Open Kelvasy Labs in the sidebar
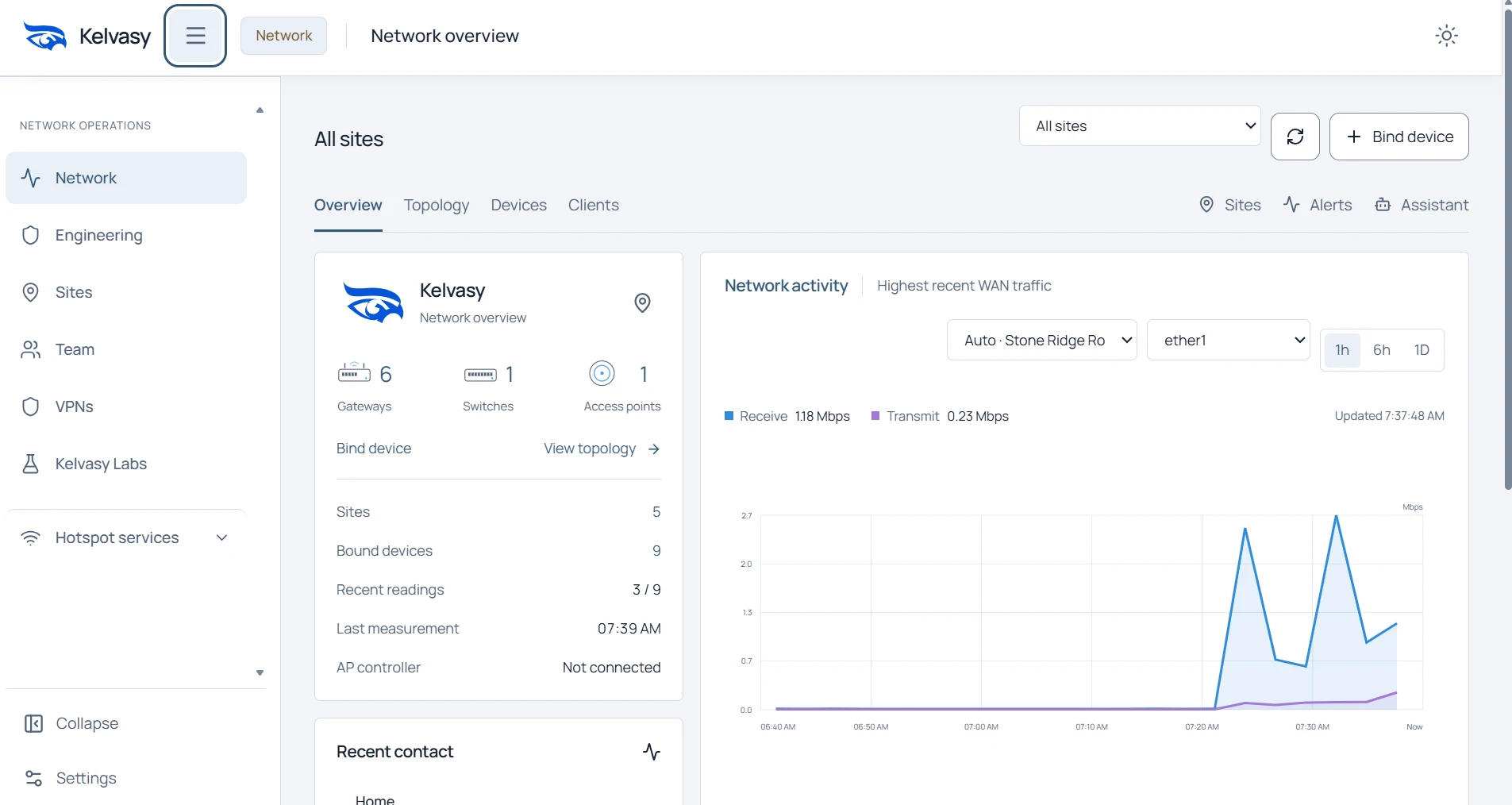Screen dimensions: 1512x805 (126, 464)
